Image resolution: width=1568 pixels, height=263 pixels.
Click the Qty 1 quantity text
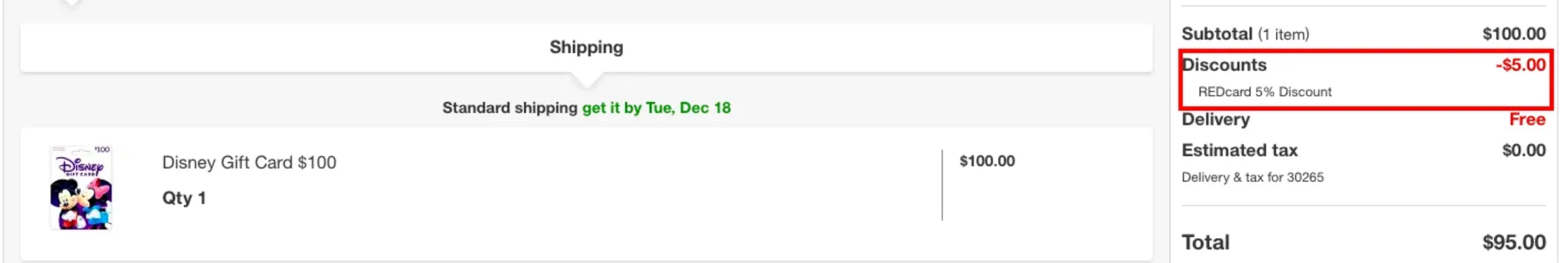pos(184,198)
